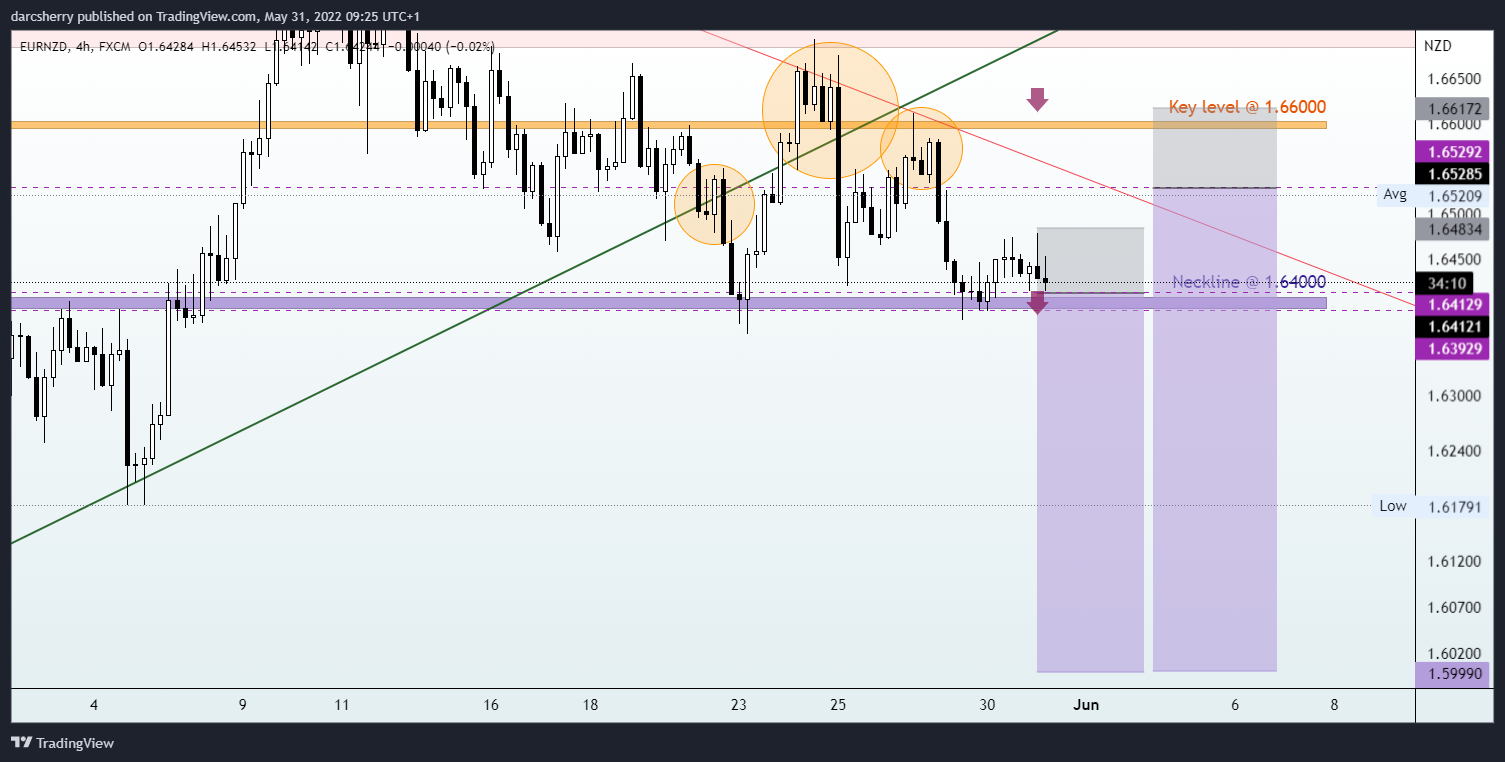1505x762 pixels.
Task: Click the date 25 on the time axis
Action: pos(838,705)
